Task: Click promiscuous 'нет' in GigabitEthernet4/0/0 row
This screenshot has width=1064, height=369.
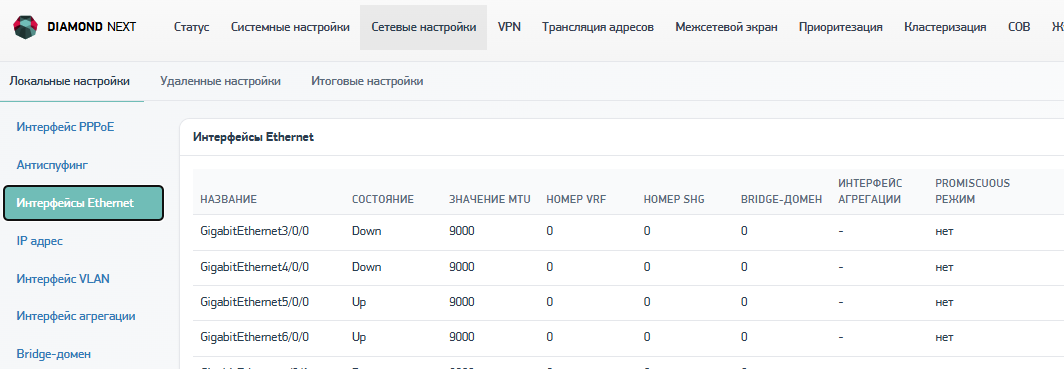Action: (x=945, y=267)
